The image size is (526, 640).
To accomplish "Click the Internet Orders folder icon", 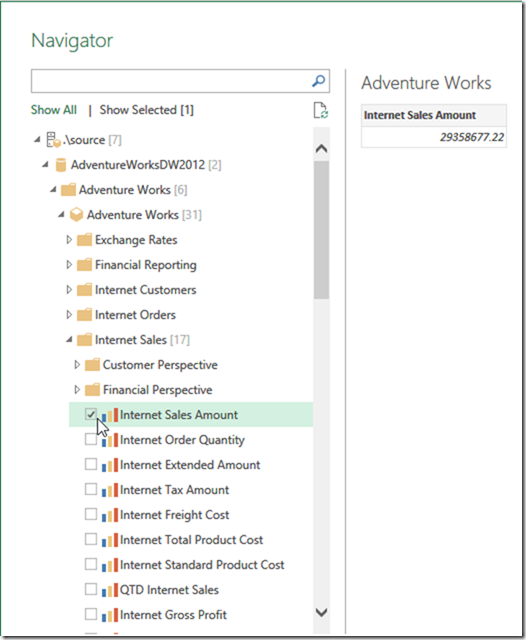I will 84,315.
